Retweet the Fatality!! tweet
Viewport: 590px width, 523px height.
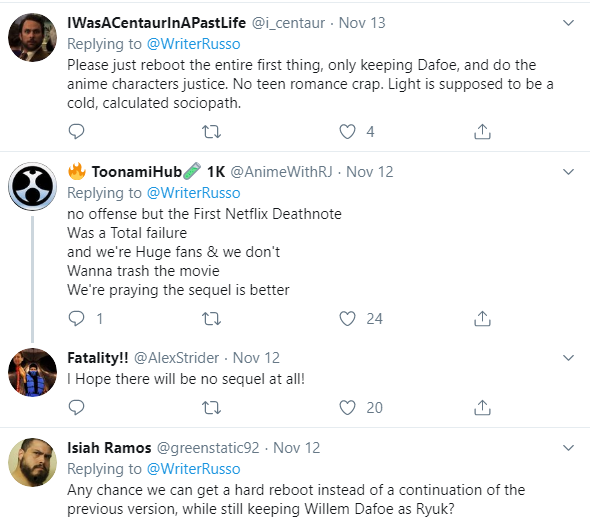(211, 407)
